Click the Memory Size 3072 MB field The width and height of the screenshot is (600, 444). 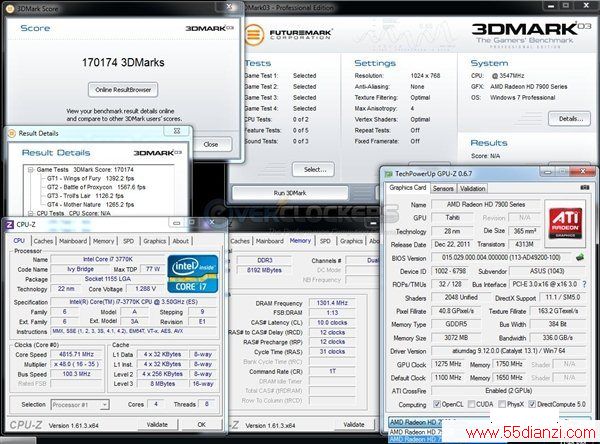[x=456, y=338]
